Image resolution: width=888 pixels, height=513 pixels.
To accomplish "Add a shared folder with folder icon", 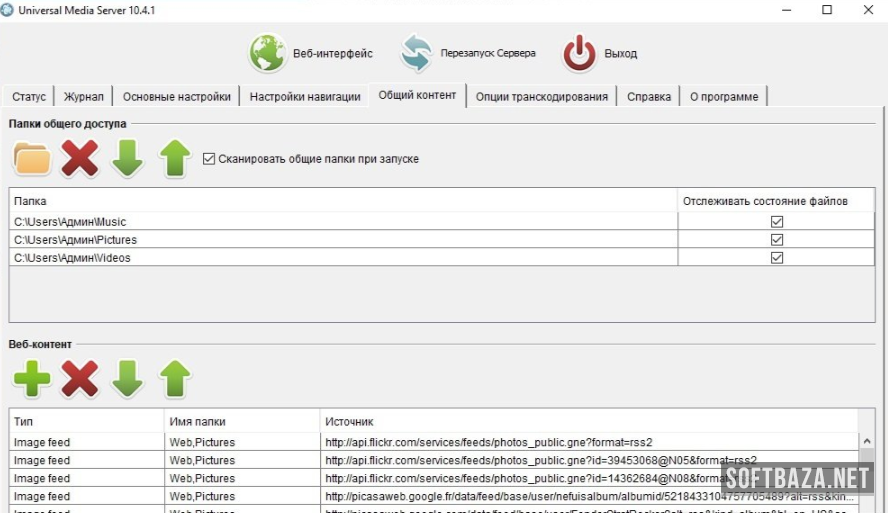I will (x=32, y=159).
